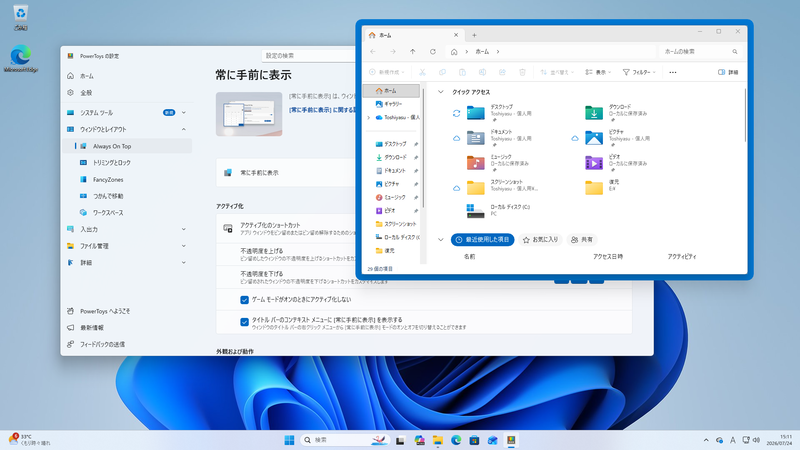Expand the システム ツール section
800x450 pixels.
pyautogui.click(x=184, y=113)
